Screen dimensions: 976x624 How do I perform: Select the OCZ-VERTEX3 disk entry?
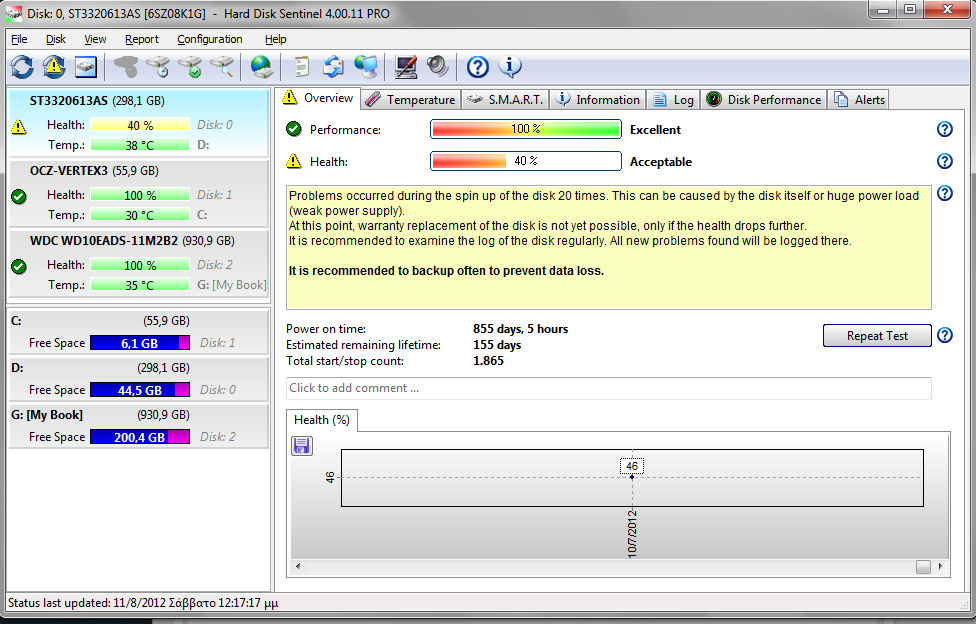[x=138, y=194]
